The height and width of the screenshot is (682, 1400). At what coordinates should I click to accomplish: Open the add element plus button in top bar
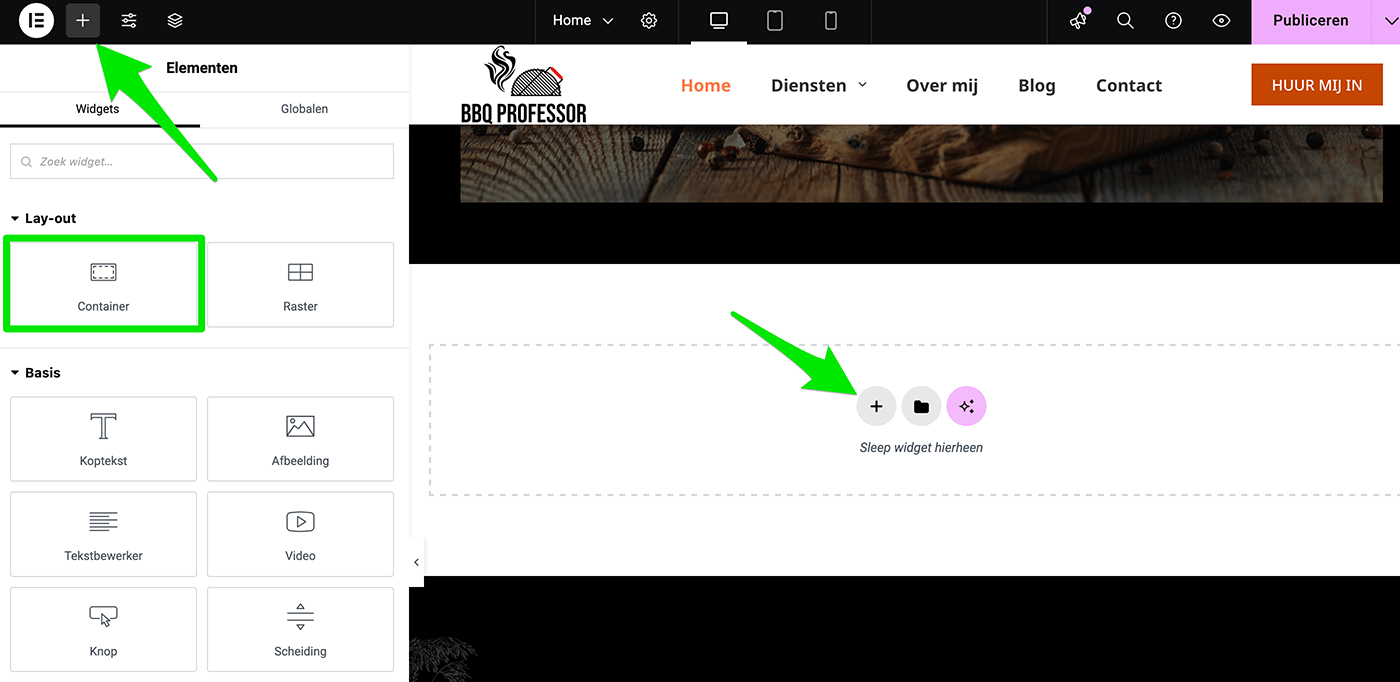(83, 21)
